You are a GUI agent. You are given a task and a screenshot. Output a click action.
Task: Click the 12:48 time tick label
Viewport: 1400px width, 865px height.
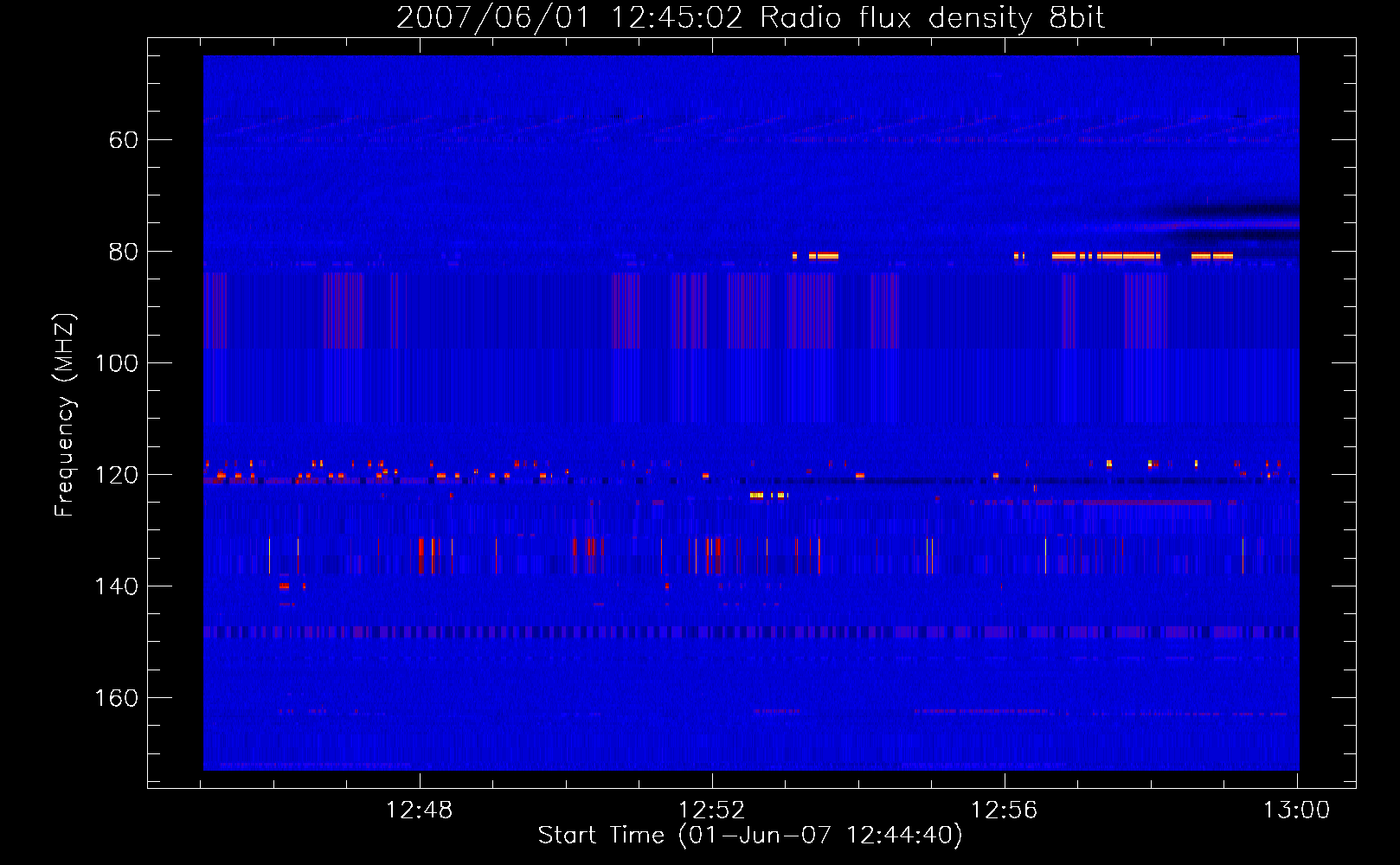coord(420,811)
